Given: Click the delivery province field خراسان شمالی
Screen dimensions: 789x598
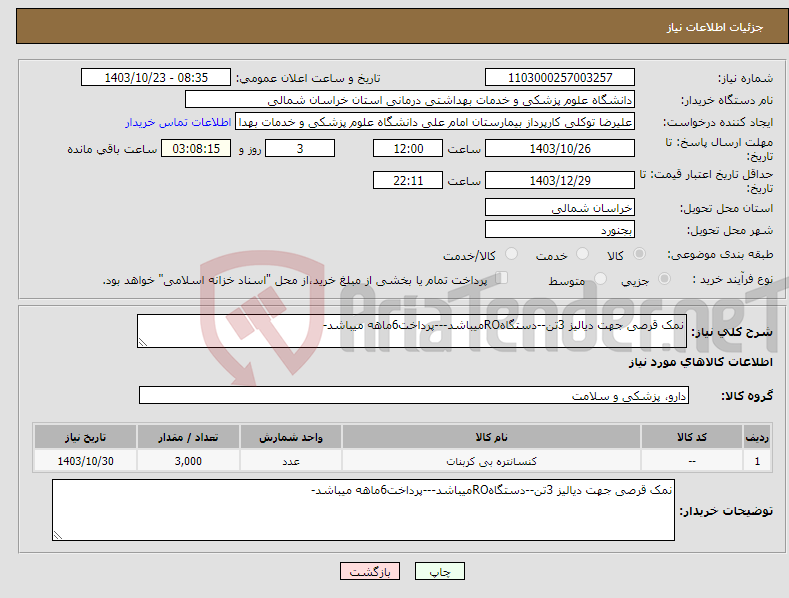Looking at the screenshot, I should pyautogui.click(x=560, y=207).
